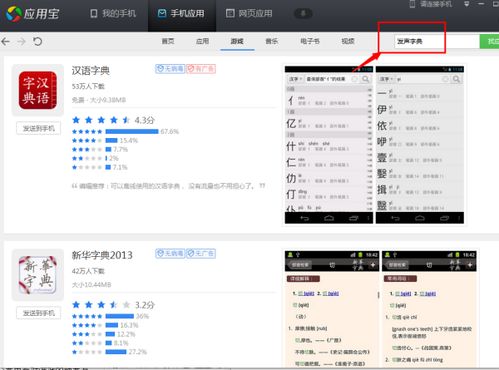
Task: Select the 视频 category tab
Action: pos(348,41)
